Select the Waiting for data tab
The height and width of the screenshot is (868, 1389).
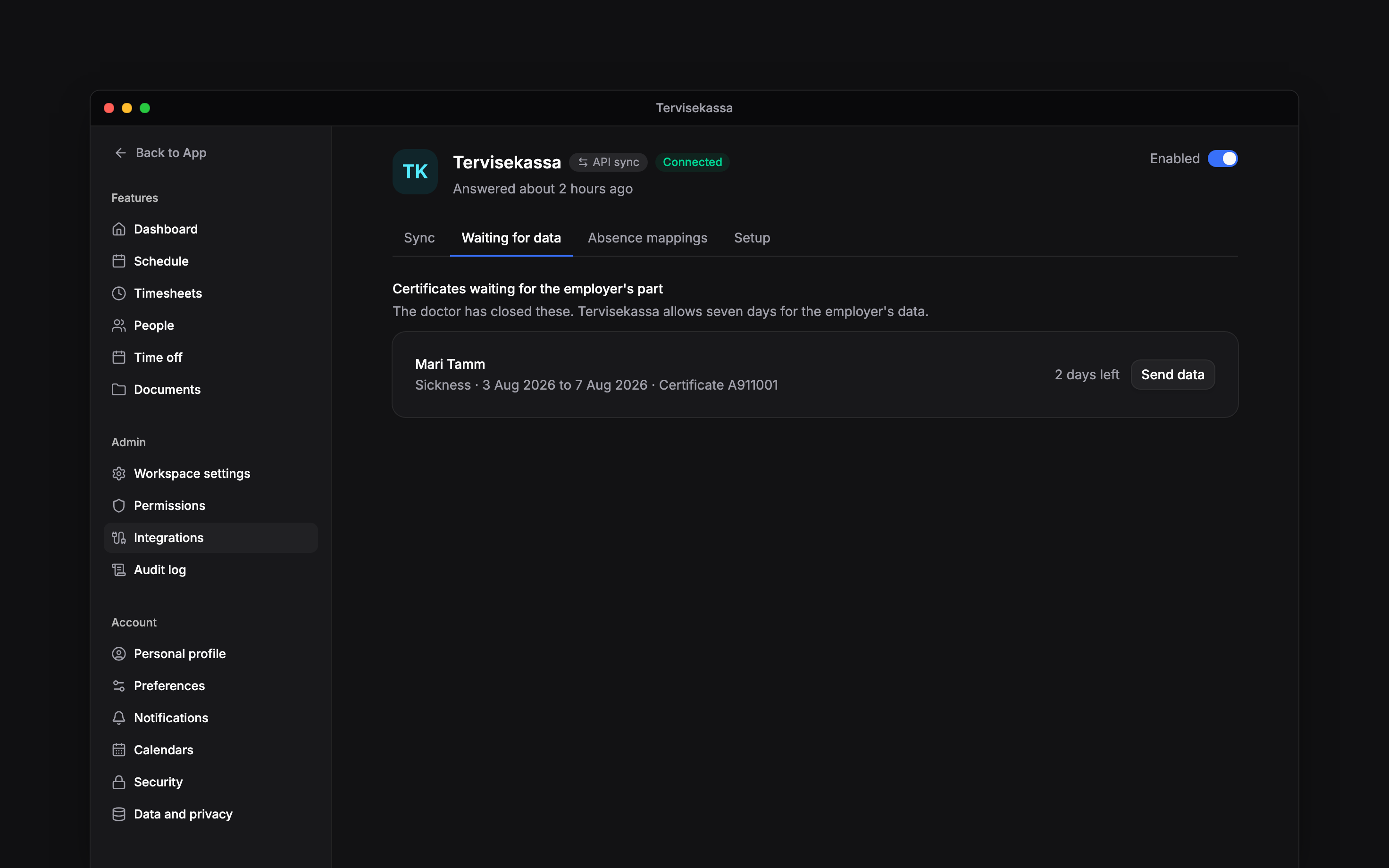click(511, 238)
